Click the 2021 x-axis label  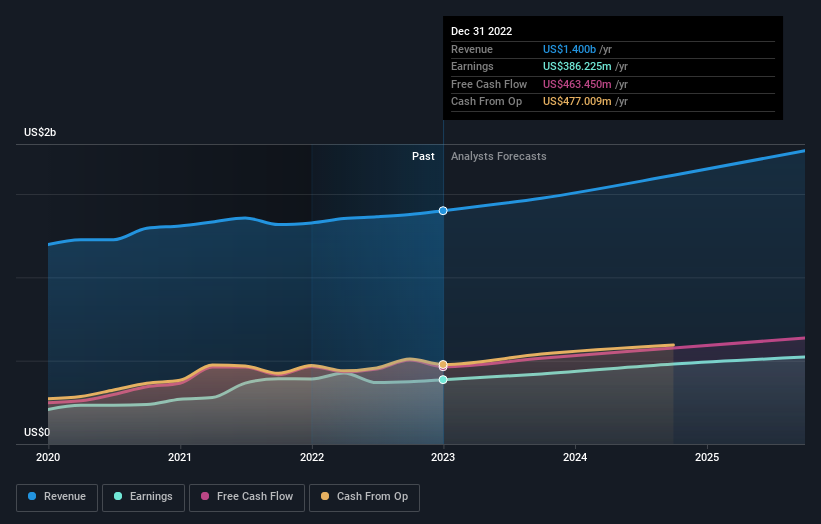tap(180, 457)
